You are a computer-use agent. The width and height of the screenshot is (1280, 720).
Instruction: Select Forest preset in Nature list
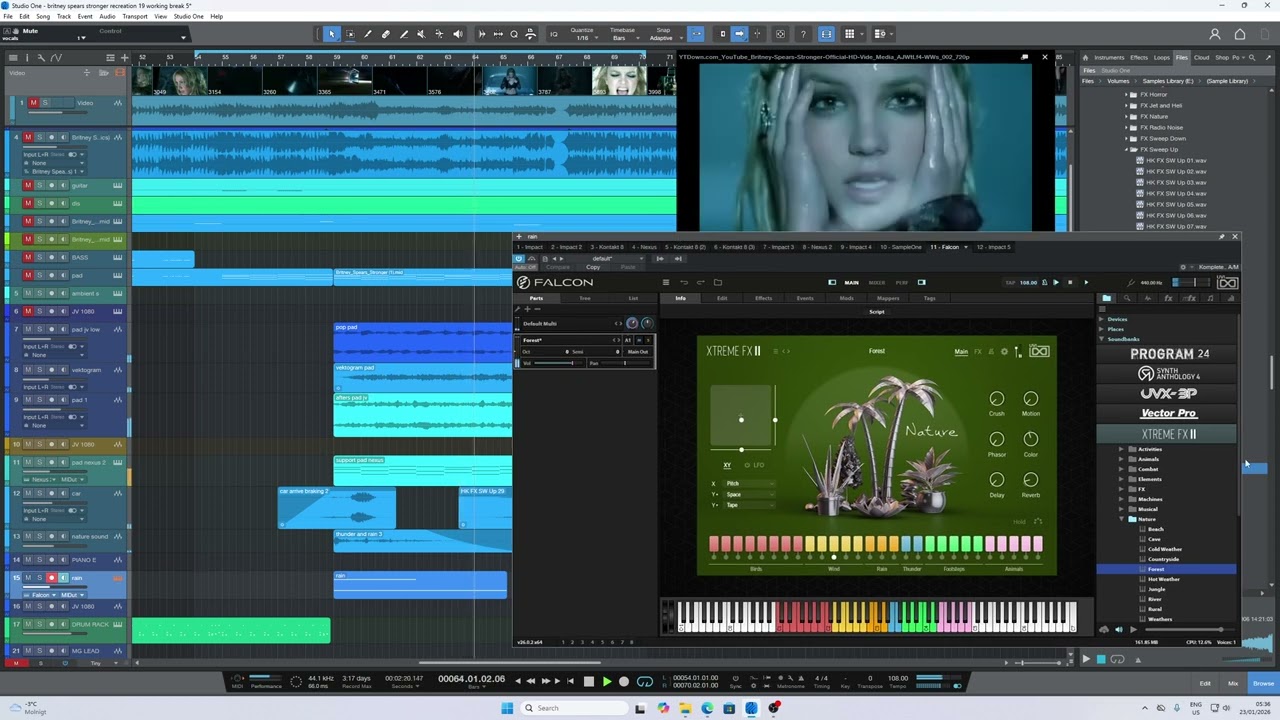[1166, 569]
